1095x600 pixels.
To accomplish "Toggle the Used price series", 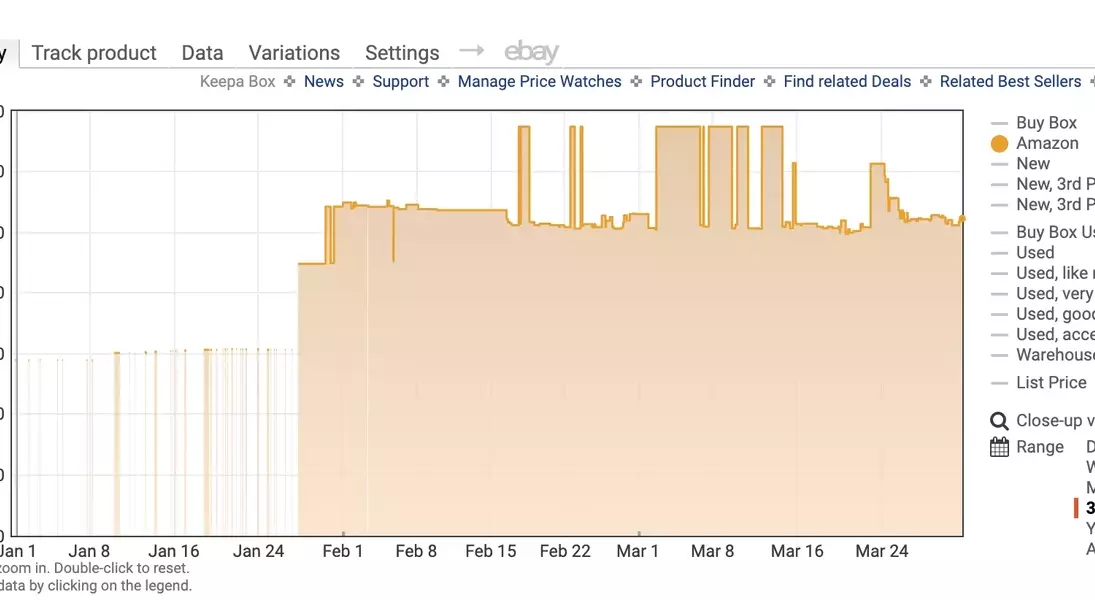I will pos(1035,253).
